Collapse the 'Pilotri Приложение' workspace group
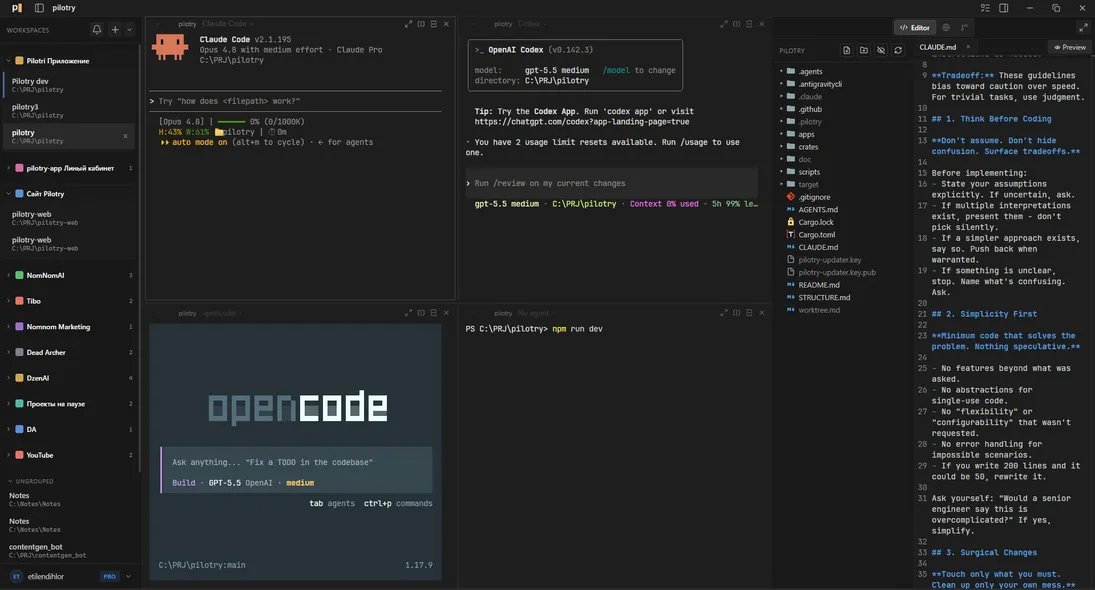Screen dimensions: 1095x590 8,61
